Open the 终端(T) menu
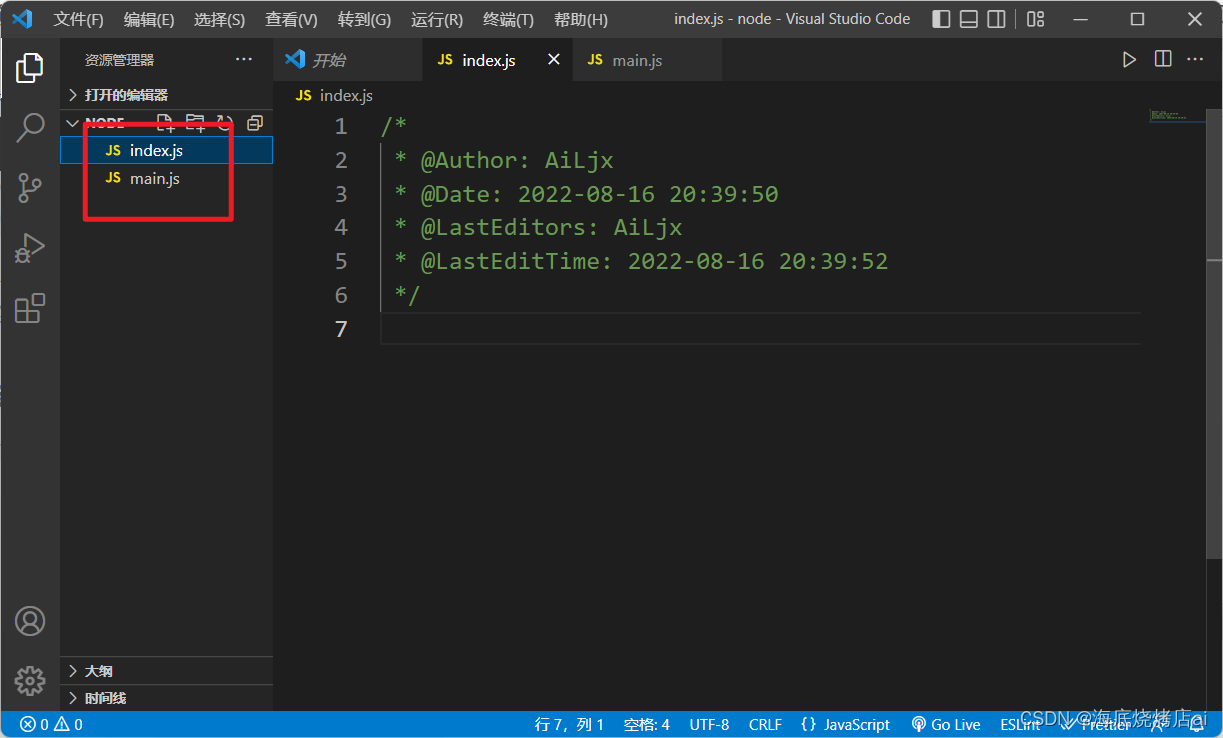Image resolution: width=1223 pixels, height=738 pixels. [x=508, y=19]
